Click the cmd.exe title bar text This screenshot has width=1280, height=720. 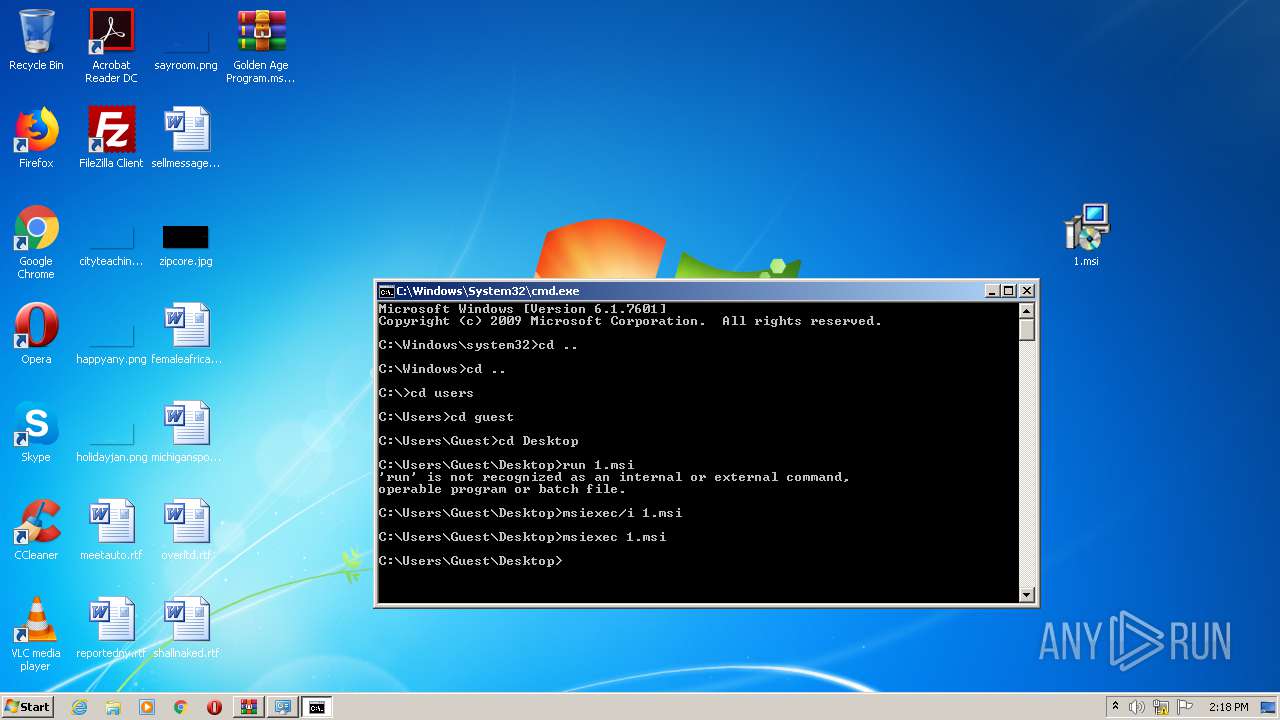488,291
